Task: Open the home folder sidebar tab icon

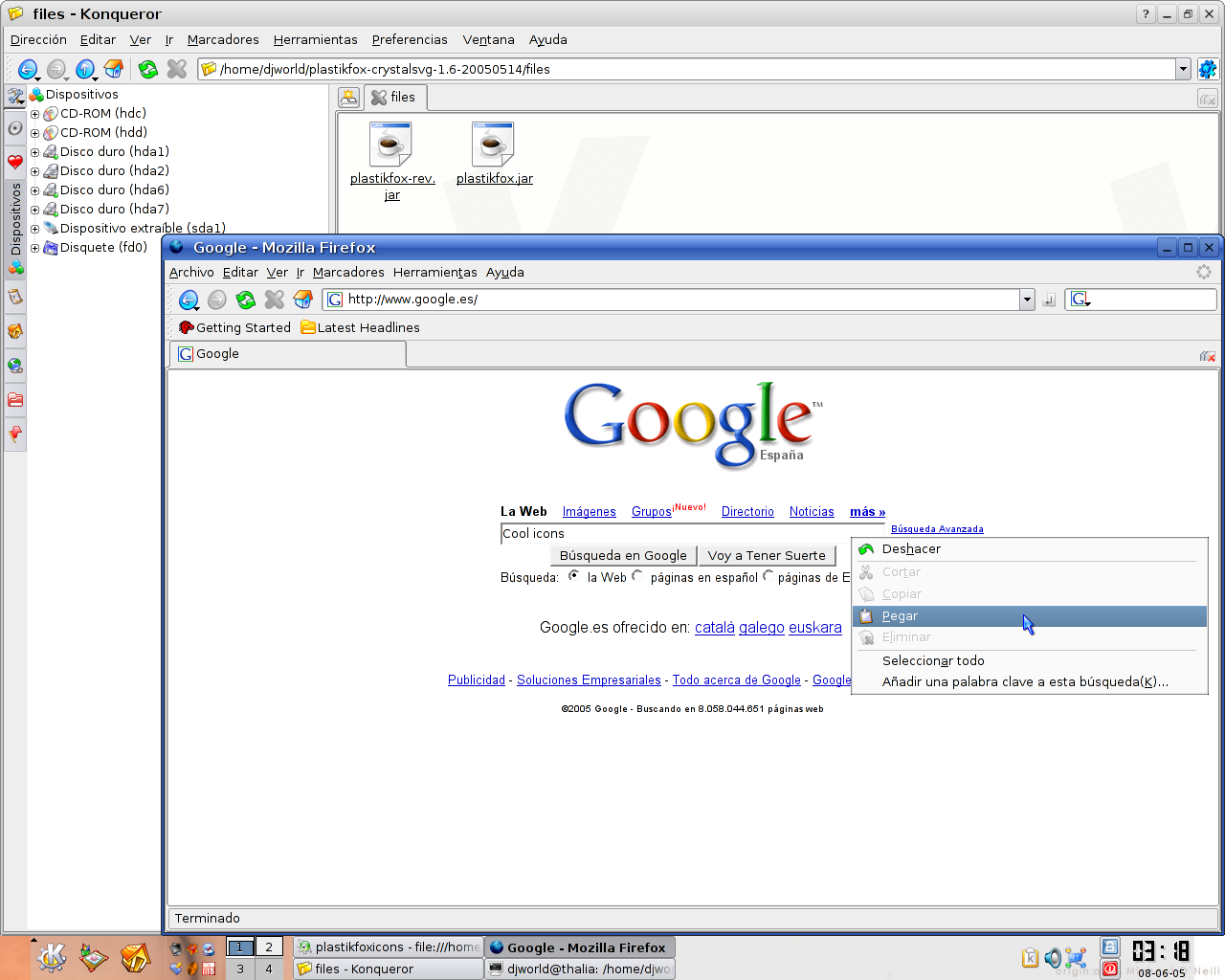Action: point(15,331)
